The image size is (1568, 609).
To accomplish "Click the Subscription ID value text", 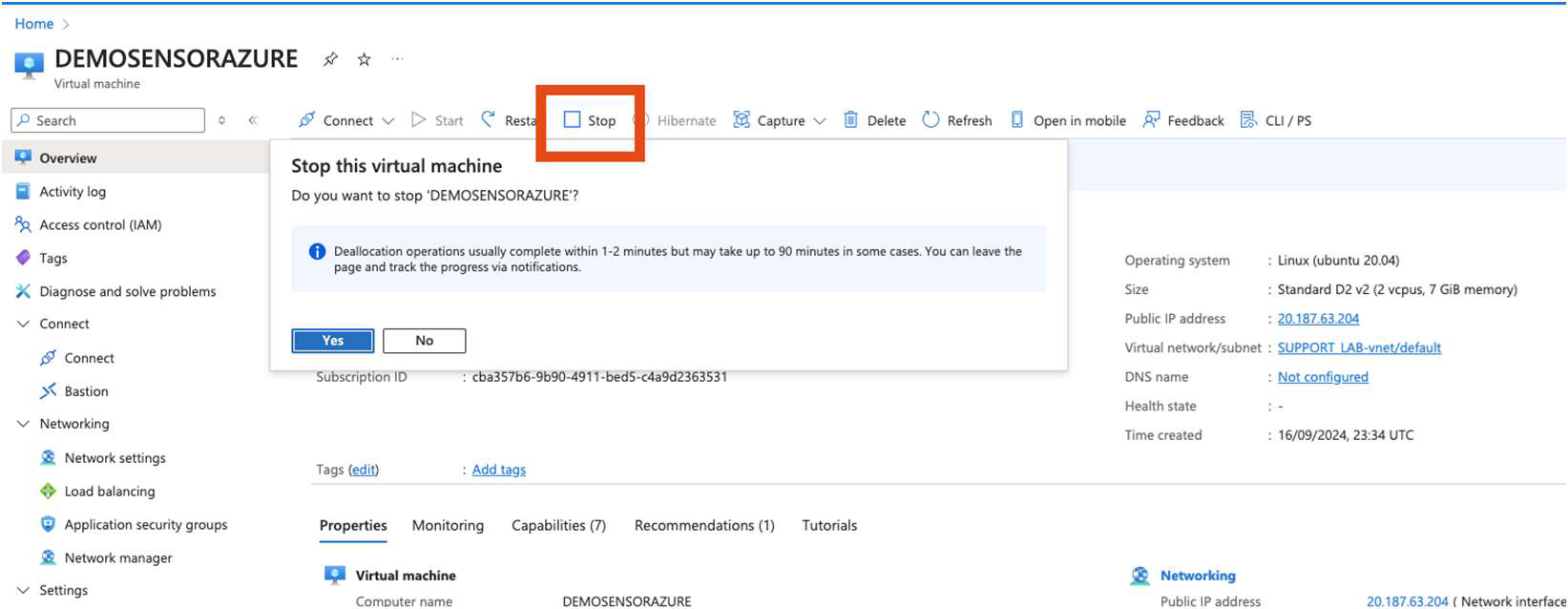I will 599,377.
